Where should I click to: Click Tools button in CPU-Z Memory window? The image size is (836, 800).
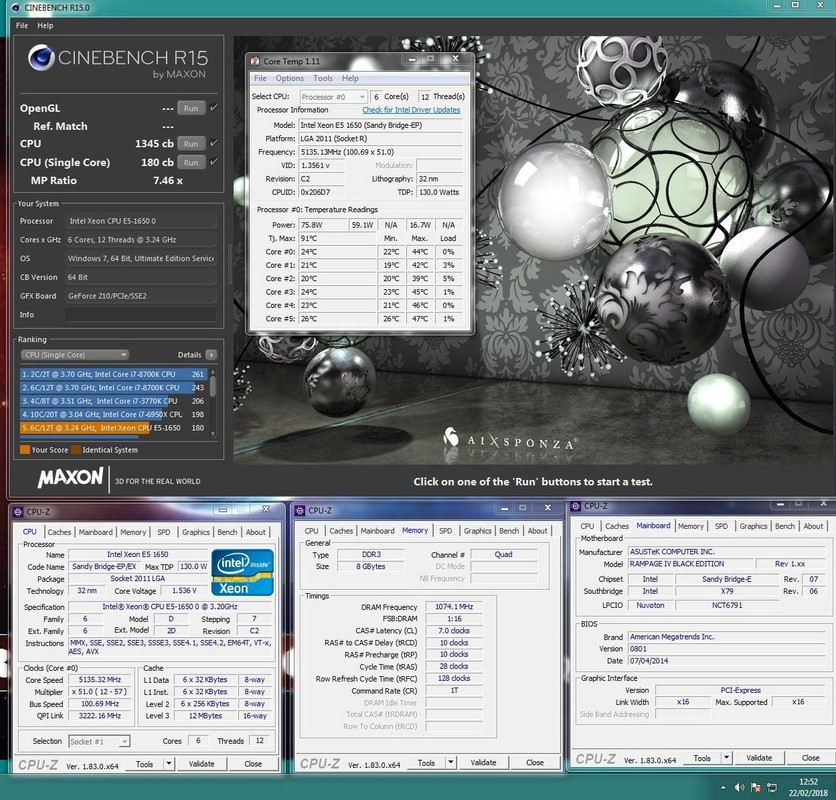426,763
